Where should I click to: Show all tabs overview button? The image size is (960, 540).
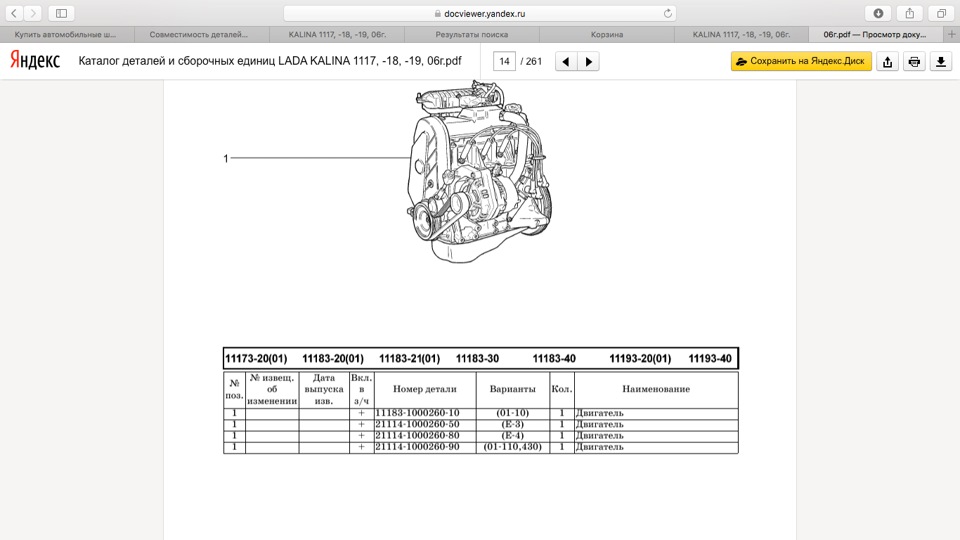[941, 13]
